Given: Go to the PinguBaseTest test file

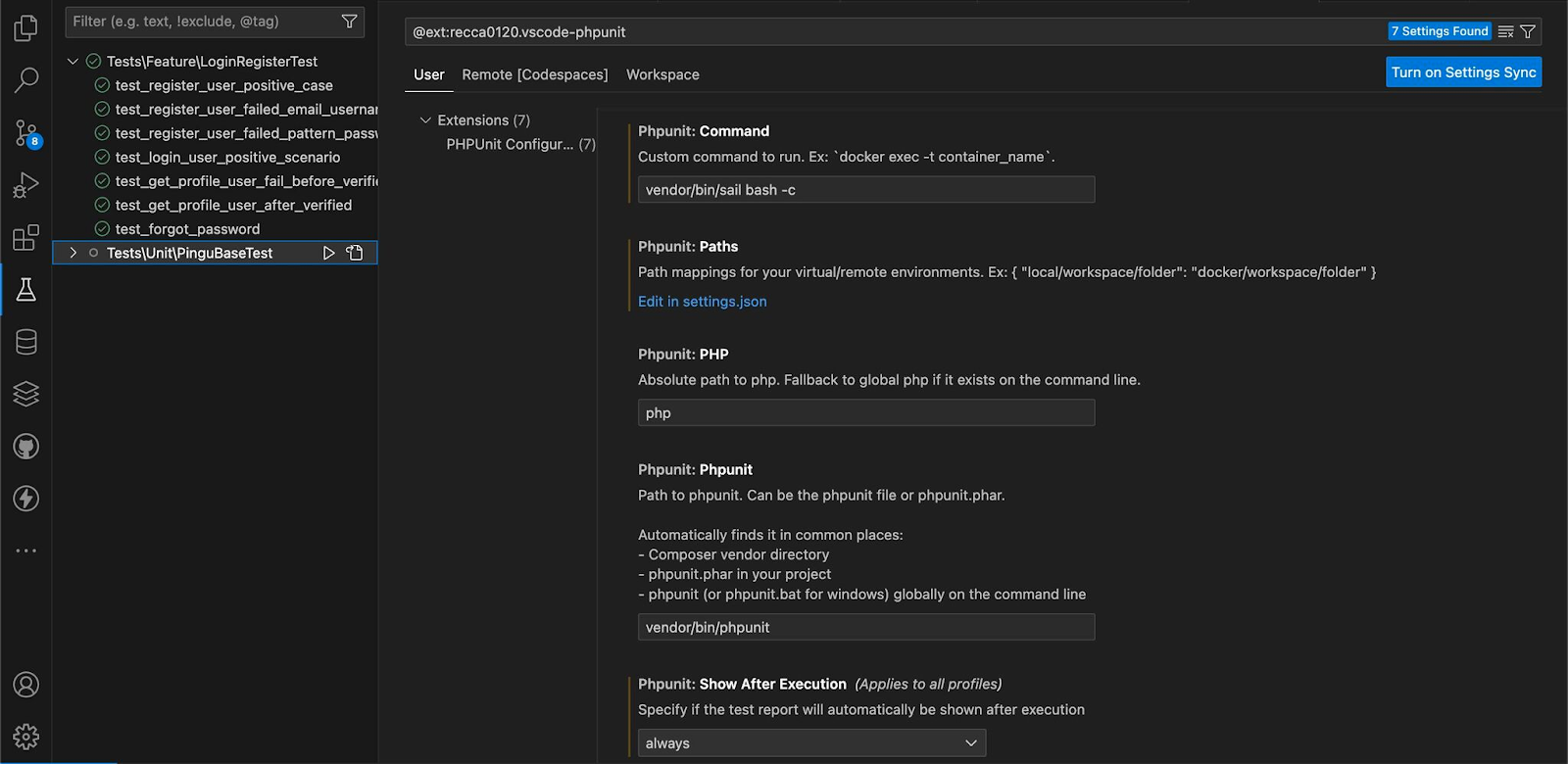Looking at the screenshot, I should coord(355,253).
